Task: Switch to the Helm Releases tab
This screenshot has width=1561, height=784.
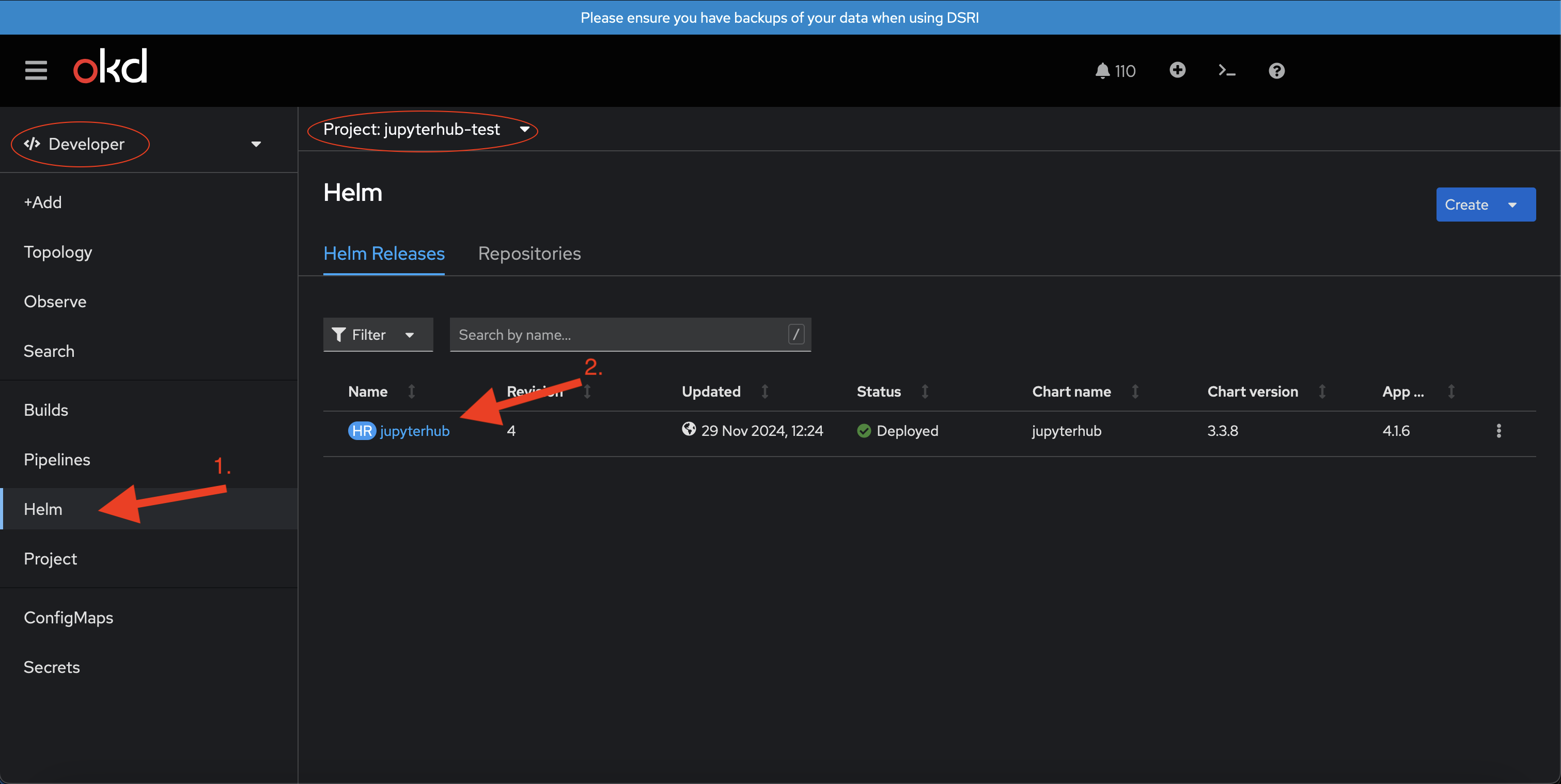Action: click(384, 253)
